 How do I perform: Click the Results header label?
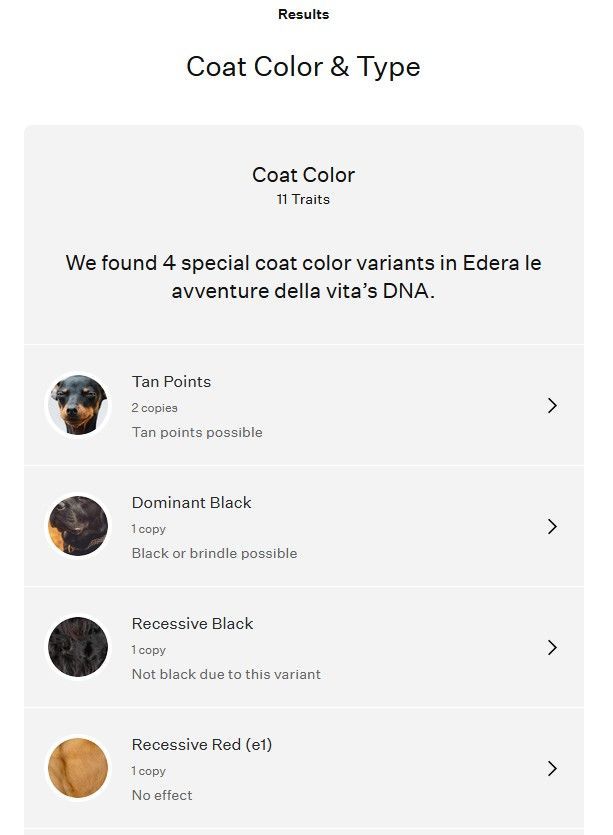303,15
